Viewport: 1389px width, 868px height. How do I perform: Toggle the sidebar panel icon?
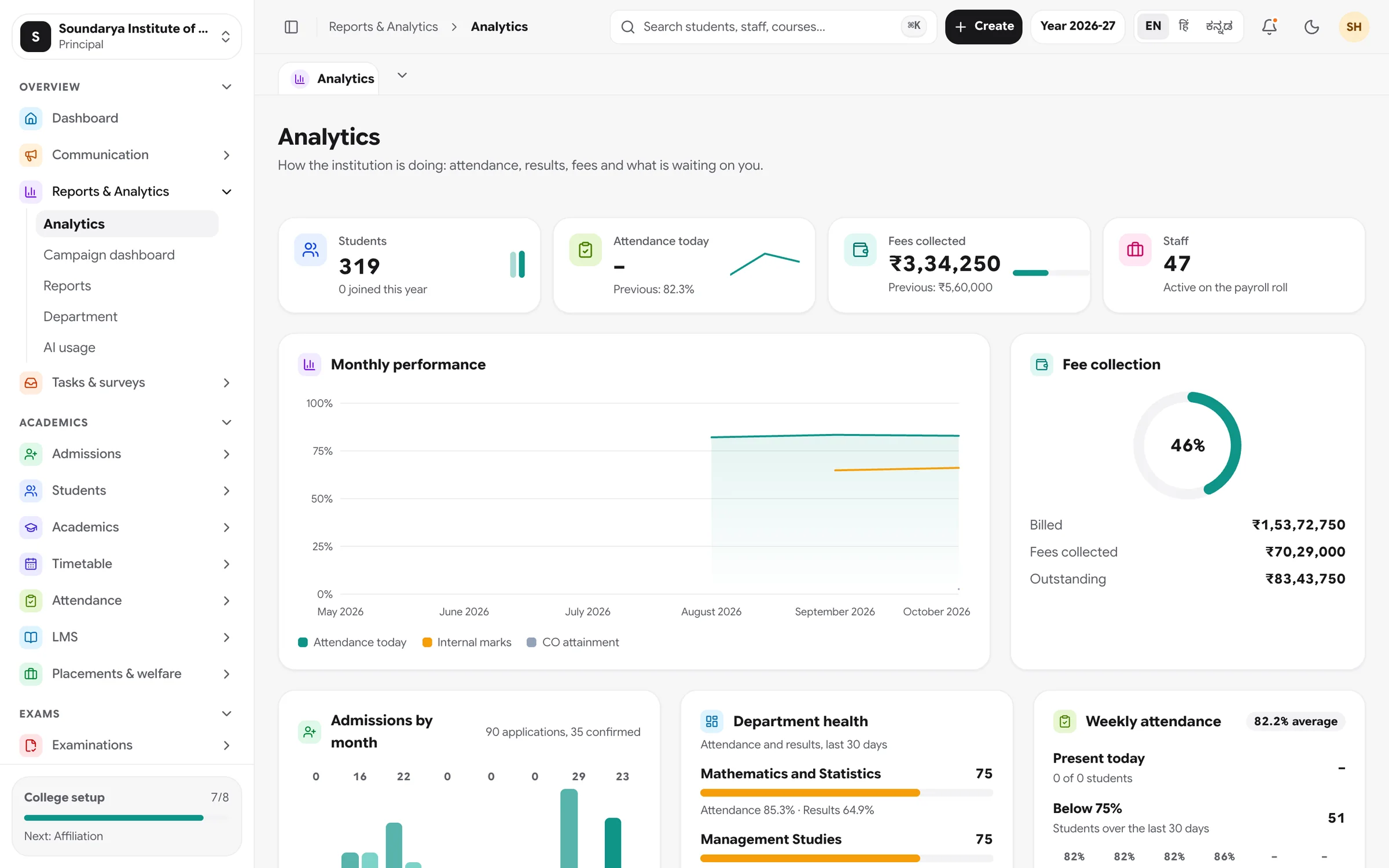(291, 27)
